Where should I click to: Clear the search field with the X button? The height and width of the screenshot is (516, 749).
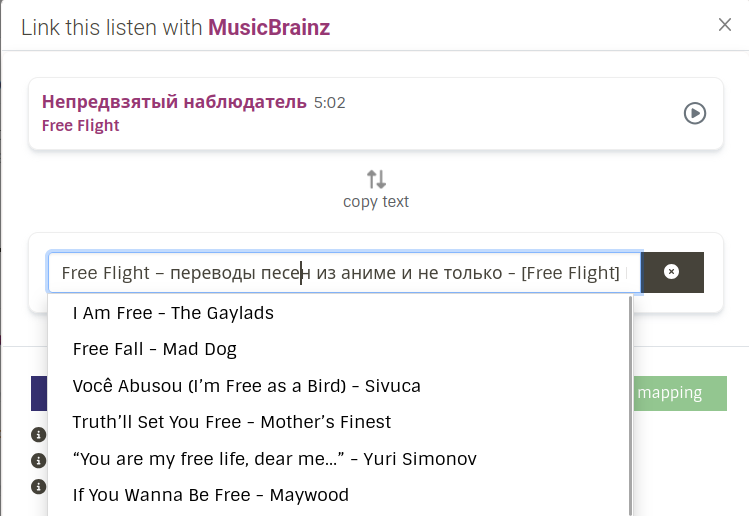tap(672, 272)
